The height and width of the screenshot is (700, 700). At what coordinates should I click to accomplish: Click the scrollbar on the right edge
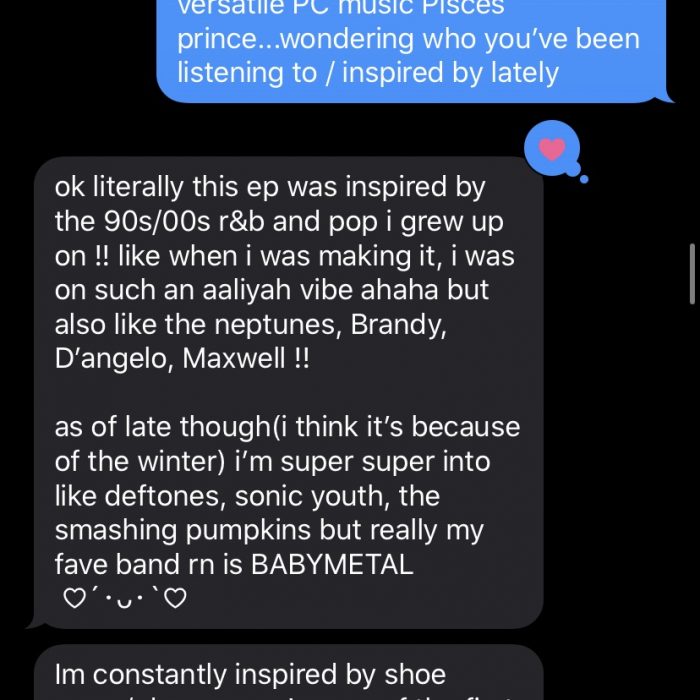pyautogui.click(x=692, y=273)
